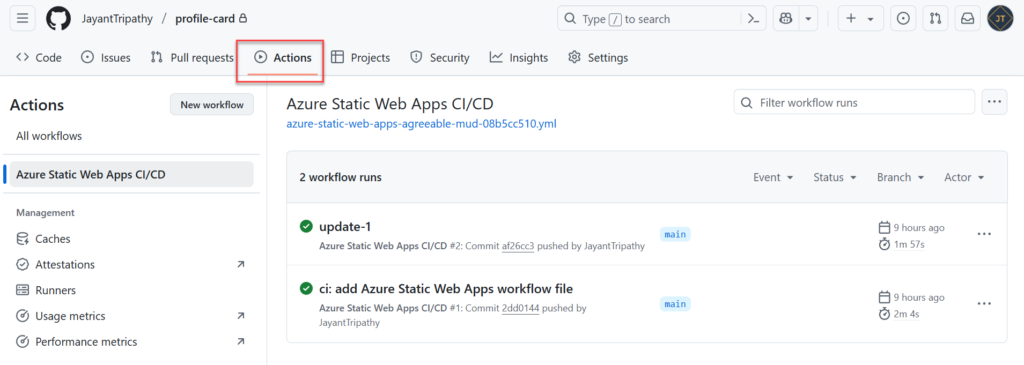Screen dimensions: 1024x365
Task: Open GitHub Copilot chat icon
Action: click(786, 19)
